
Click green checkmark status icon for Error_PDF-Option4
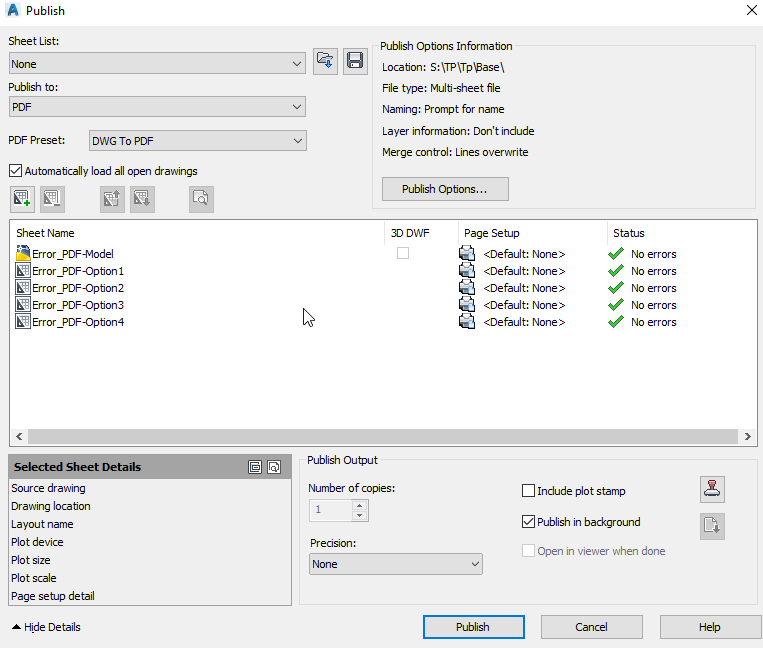coord(616,322)
